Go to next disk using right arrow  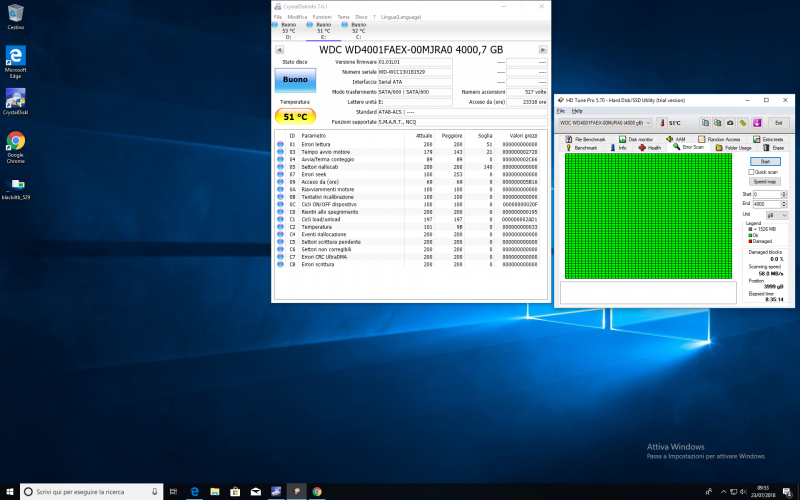(x=543, y=50)
